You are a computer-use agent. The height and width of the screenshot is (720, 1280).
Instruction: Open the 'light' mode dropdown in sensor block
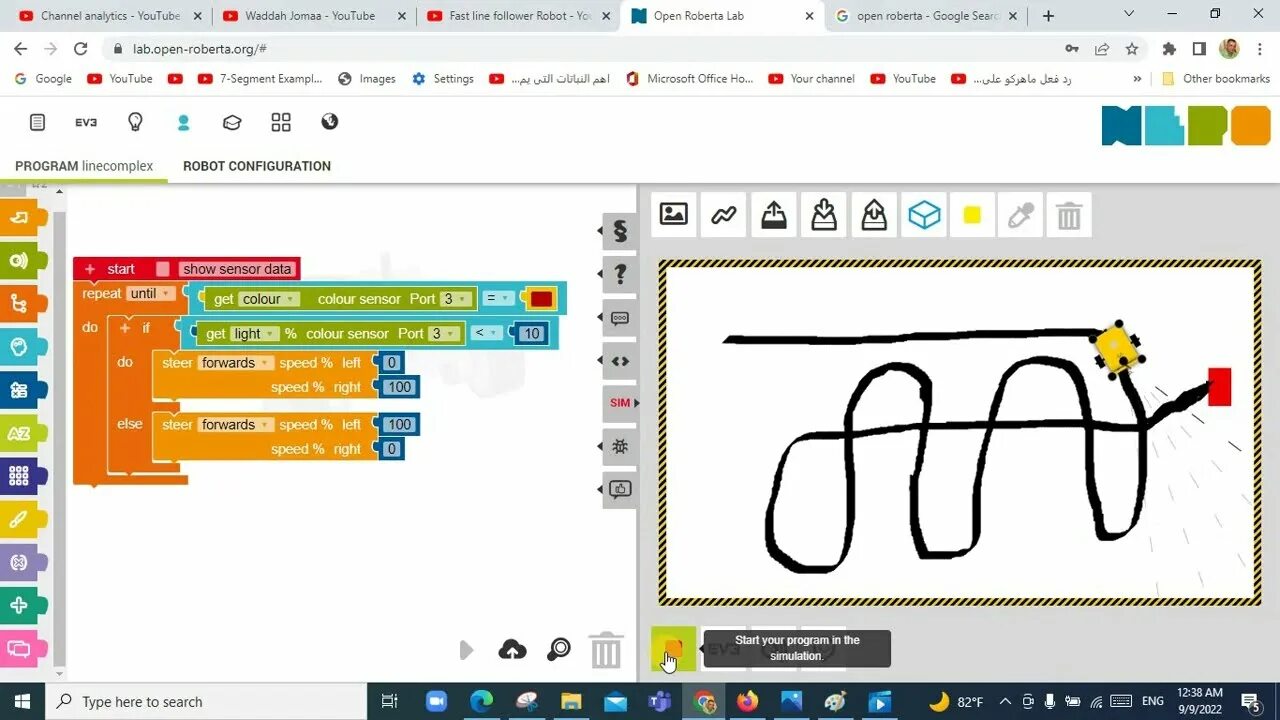[x=254, y=334]
